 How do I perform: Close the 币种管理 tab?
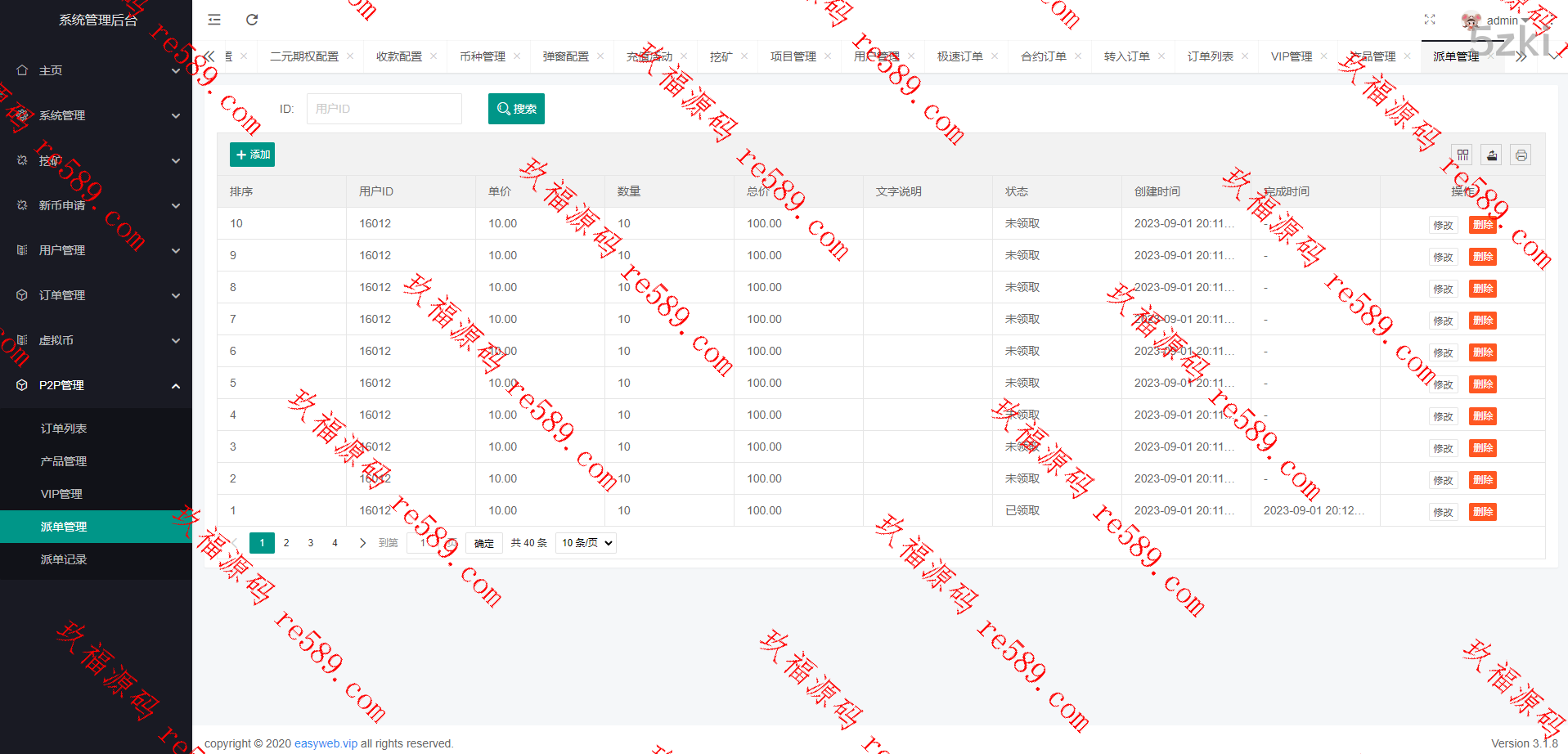[x=517, y=56]
